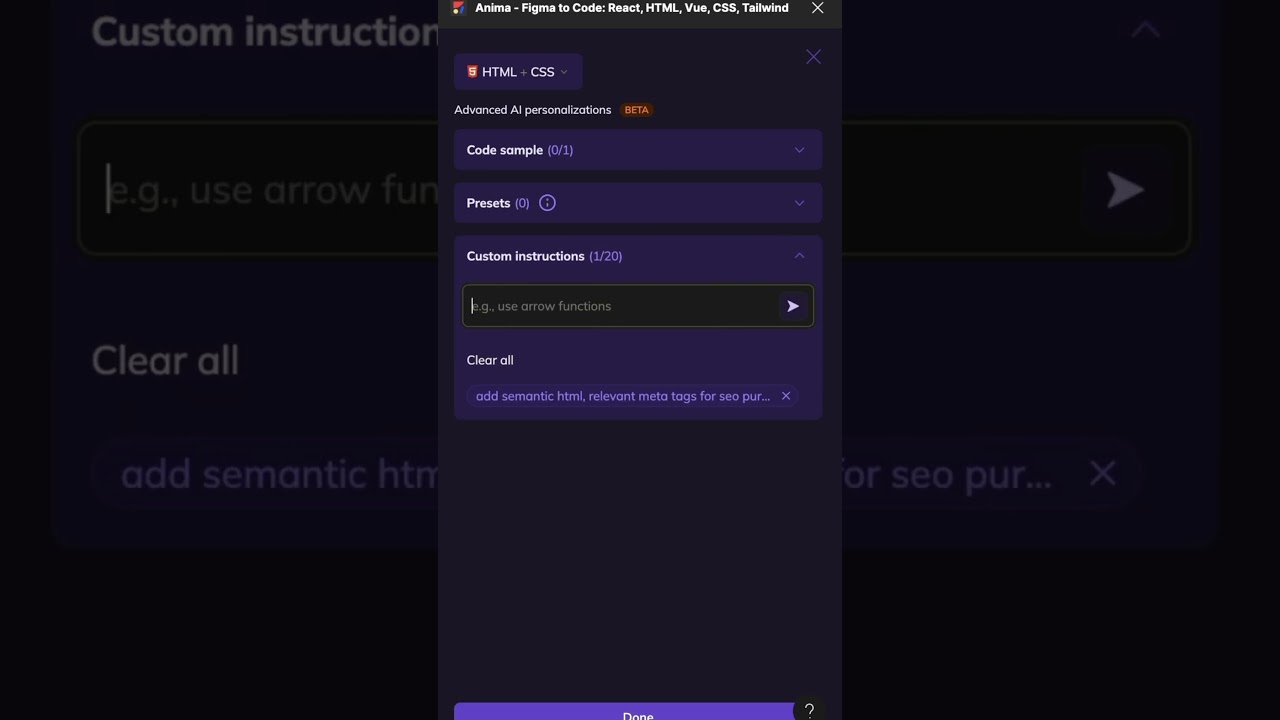This screenshot has height=720, width=1280.
Task: Click the Clear all link
Action: (490, 360)
